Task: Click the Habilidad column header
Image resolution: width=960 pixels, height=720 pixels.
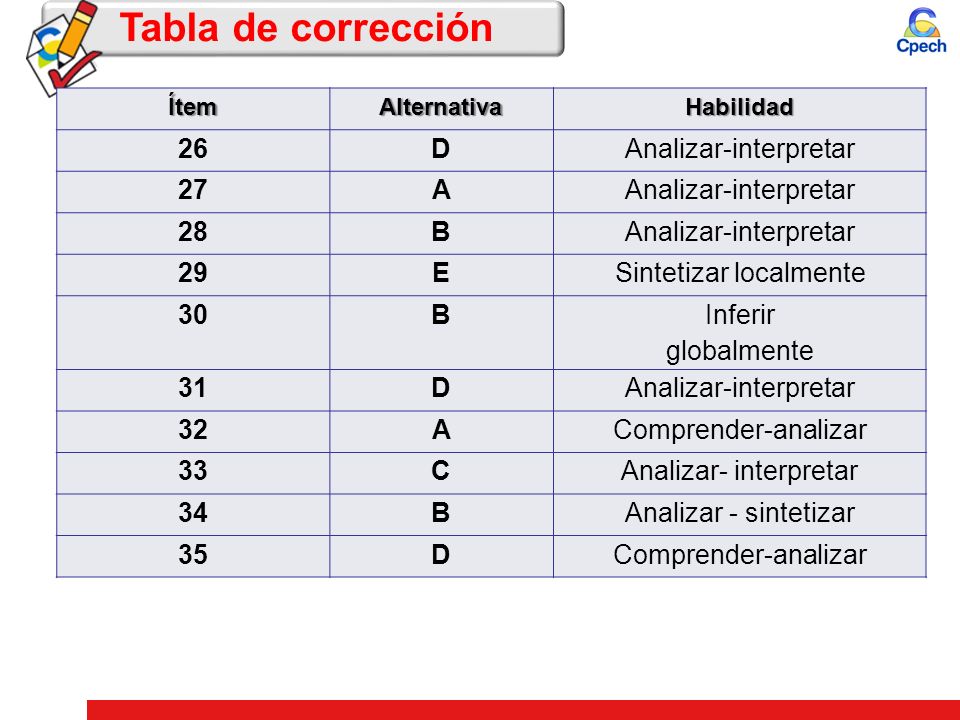Action: coord(740,108)
